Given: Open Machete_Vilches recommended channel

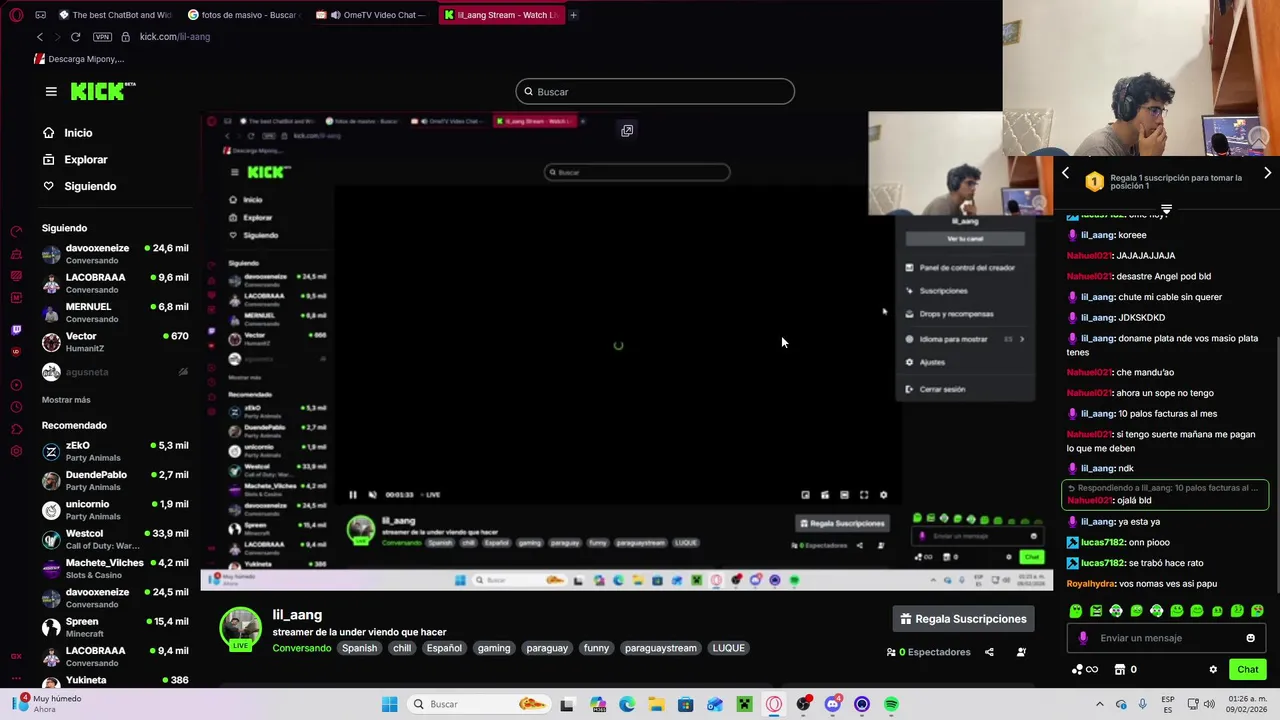Looking at the screenshot, I should click(x=115, y=568).
